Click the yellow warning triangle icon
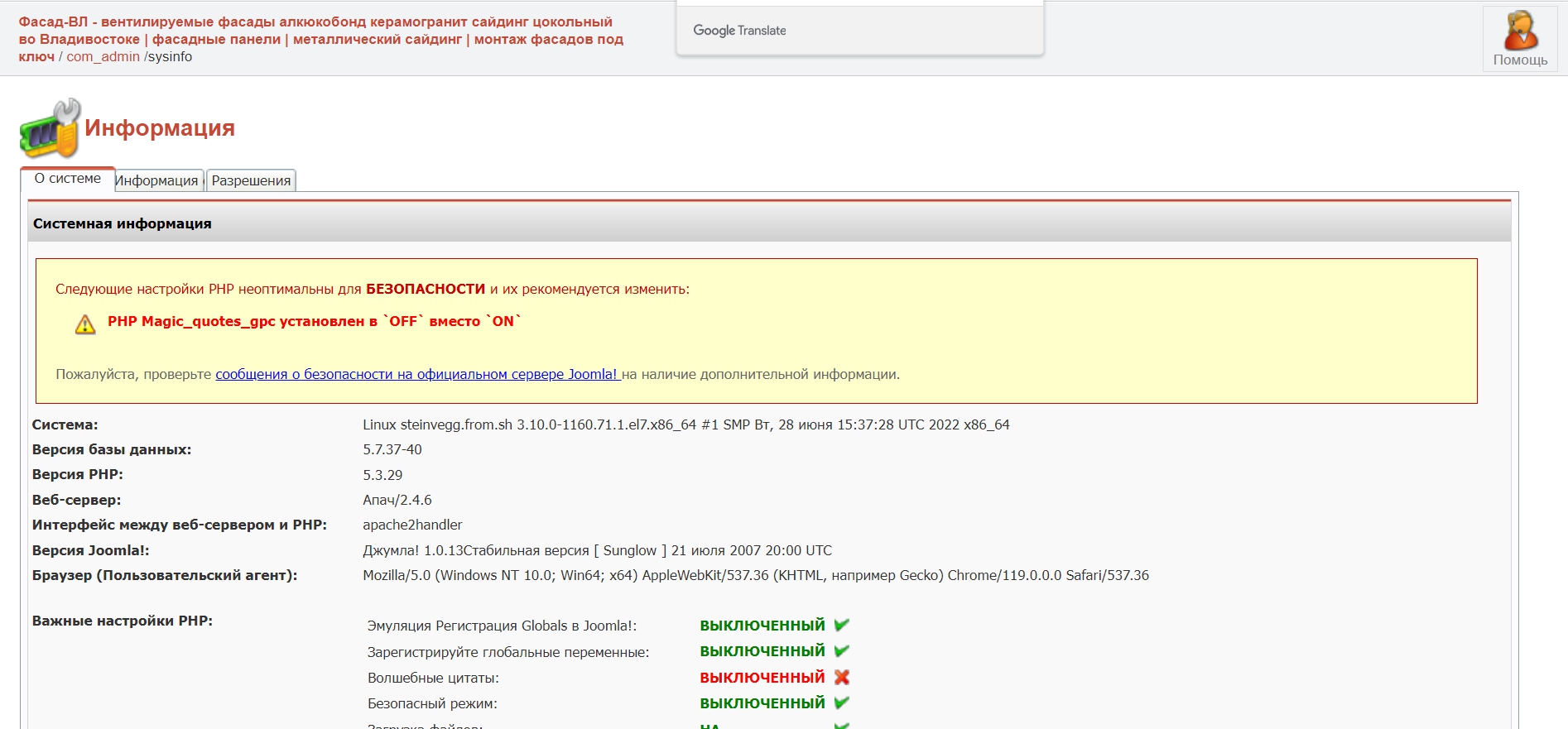Viewport: 1568px width, 729px height. 85,324
